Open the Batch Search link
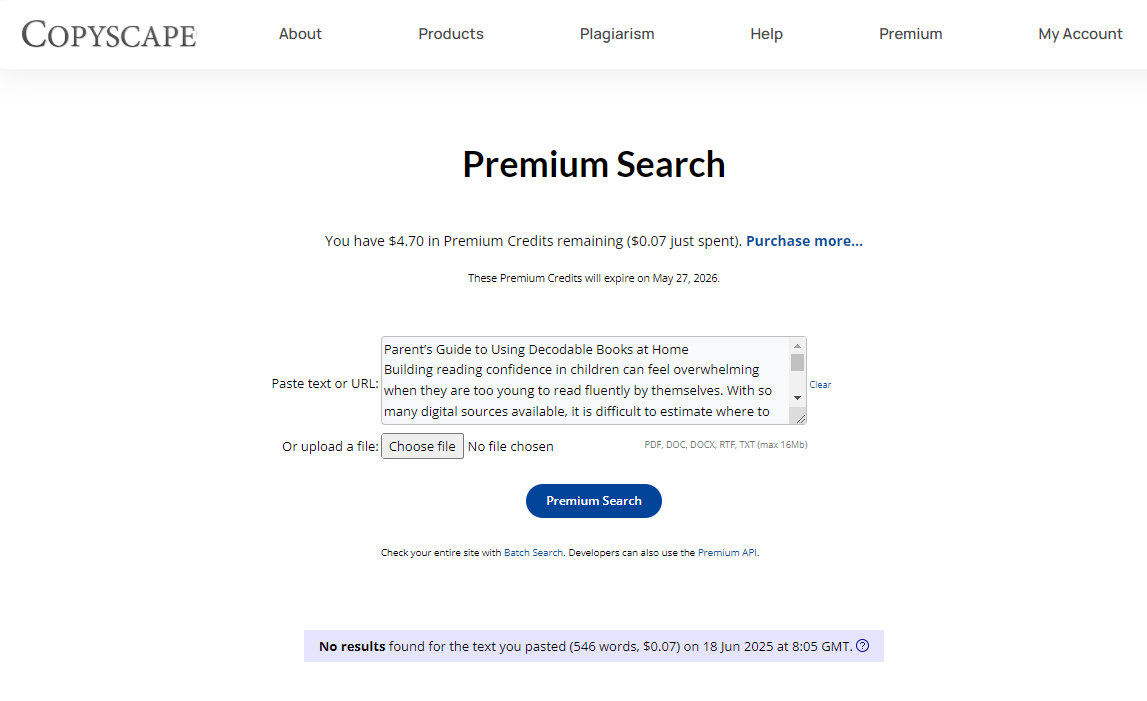The image size is (1147, 701). [x=533, y=553]
